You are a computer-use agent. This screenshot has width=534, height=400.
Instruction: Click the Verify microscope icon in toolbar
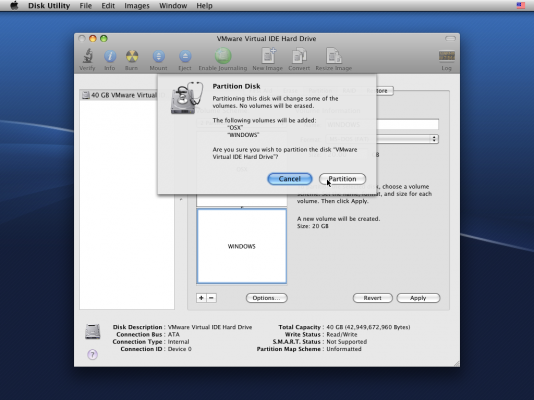click(x=88, y=56)
